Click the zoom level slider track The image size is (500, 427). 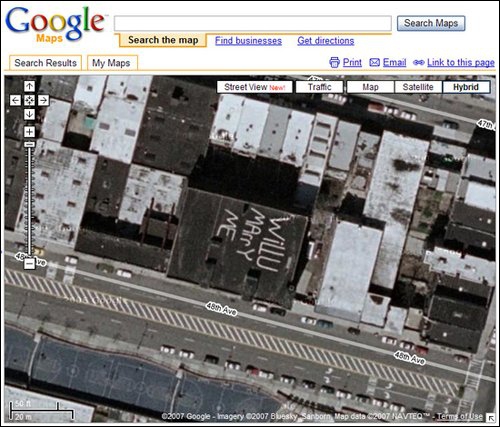click(x=29, y=200)
